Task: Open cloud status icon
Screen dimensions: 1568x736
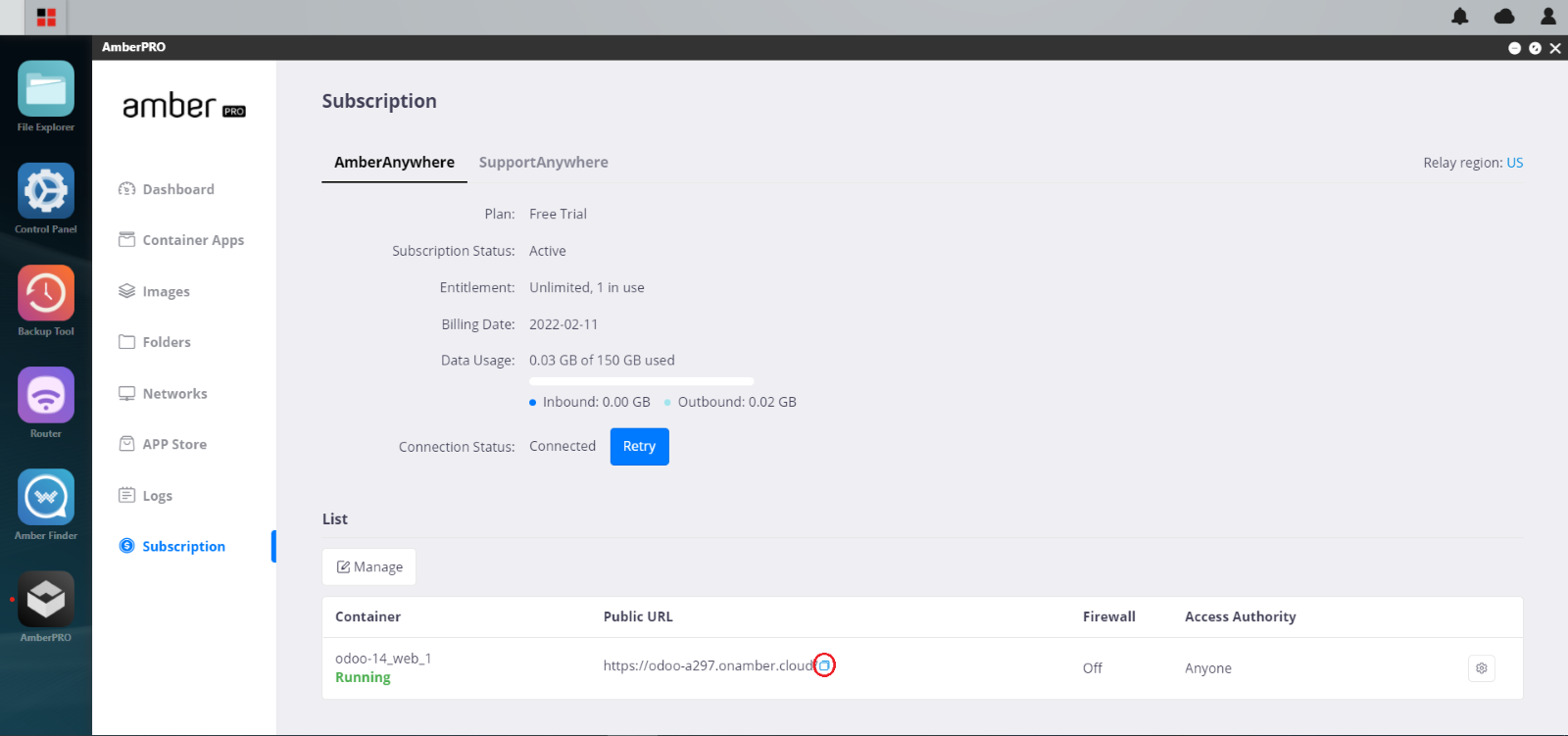Action: [x=1504, y=16]
